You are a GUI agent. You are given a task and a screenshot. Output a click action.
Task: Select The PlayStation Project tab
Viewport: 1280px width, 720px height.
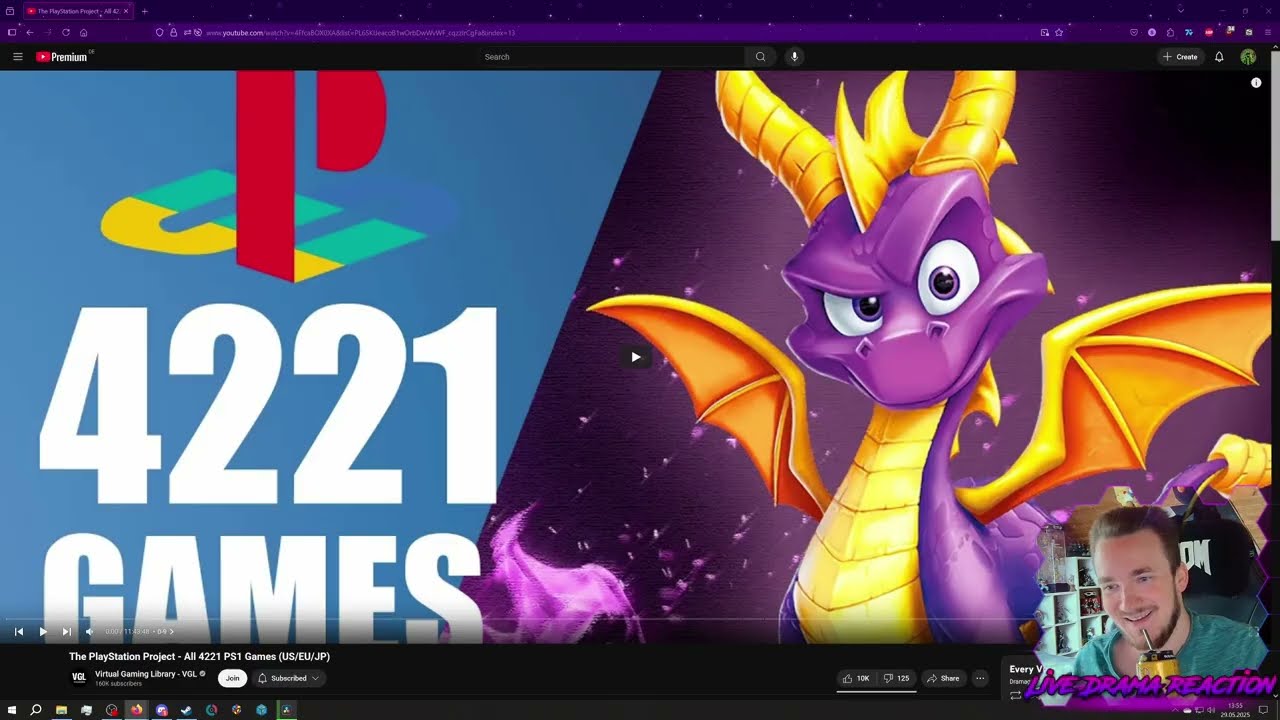point(78,11)
